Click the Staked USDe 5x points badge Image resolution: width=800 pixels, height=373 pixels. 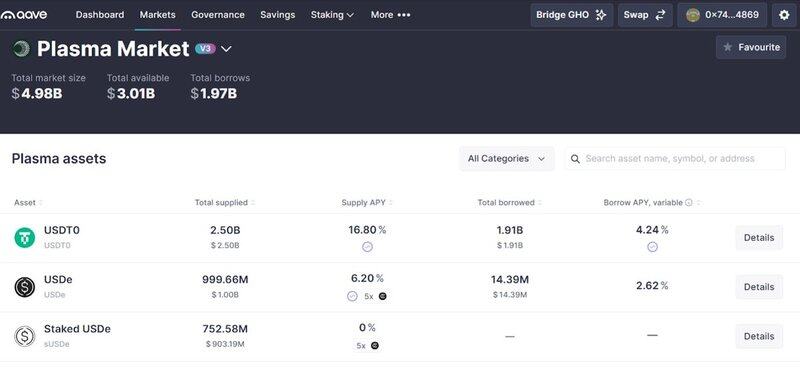(368, 345)
